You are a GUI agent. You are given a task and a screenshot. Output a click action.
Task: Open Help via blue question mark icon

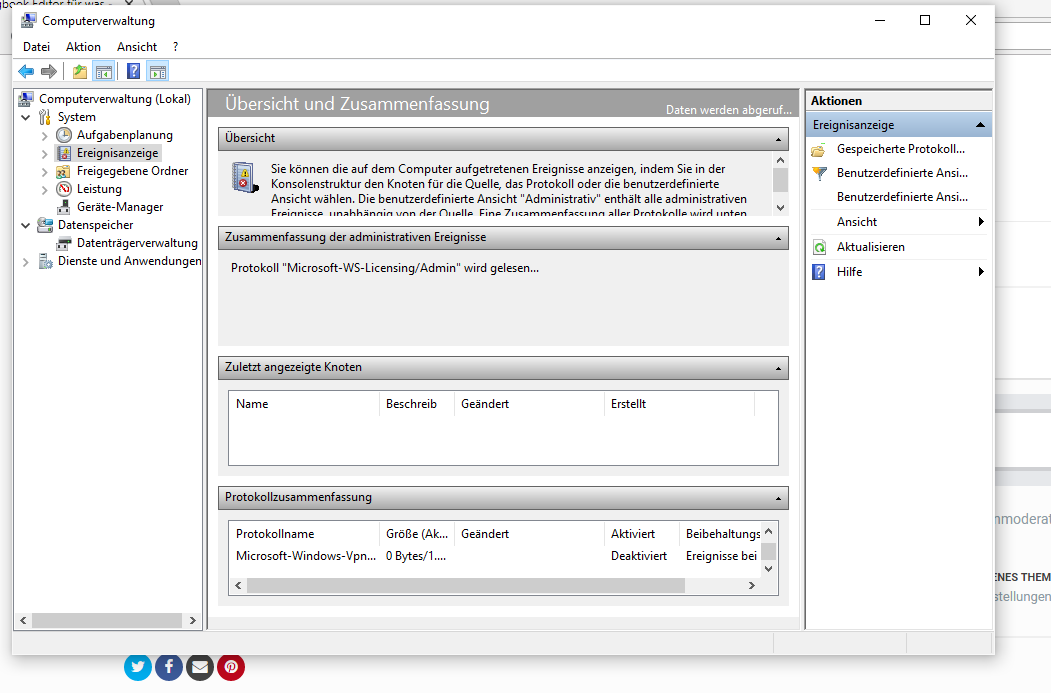[x=133, y=71]
